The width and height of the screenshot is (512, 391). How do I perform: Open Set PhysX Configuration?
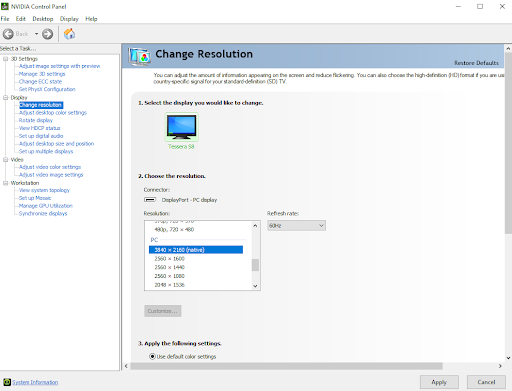(47, 89)
